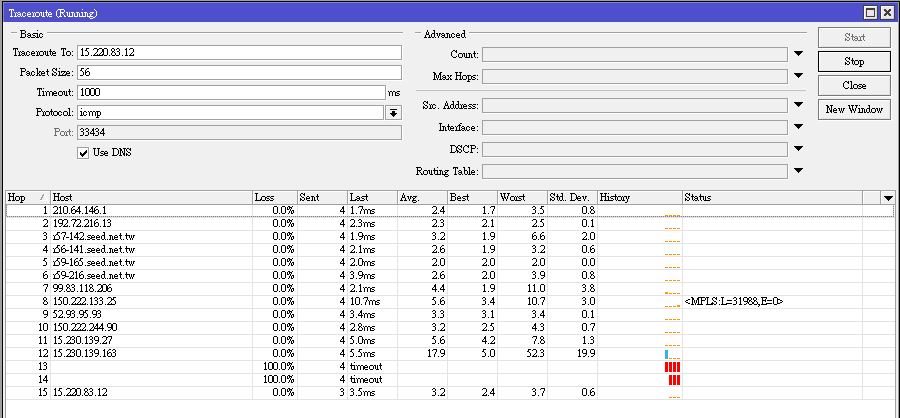900x418 pixels.
Task: Expand the Routing Table option
Action: 798,171
